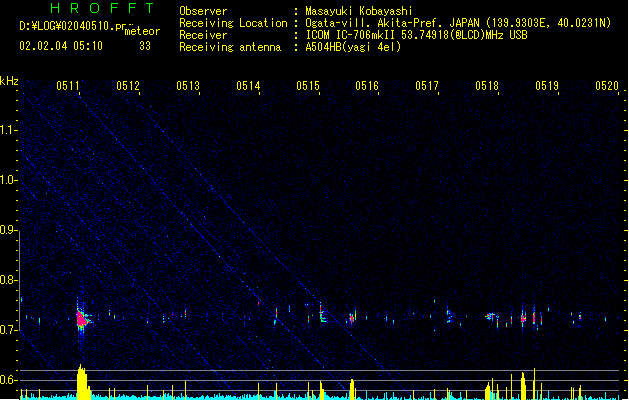Image resolution: width=629 pixels, height=400 pixels.
Task: Click the HROFFT title text
Action: [102, 8]
